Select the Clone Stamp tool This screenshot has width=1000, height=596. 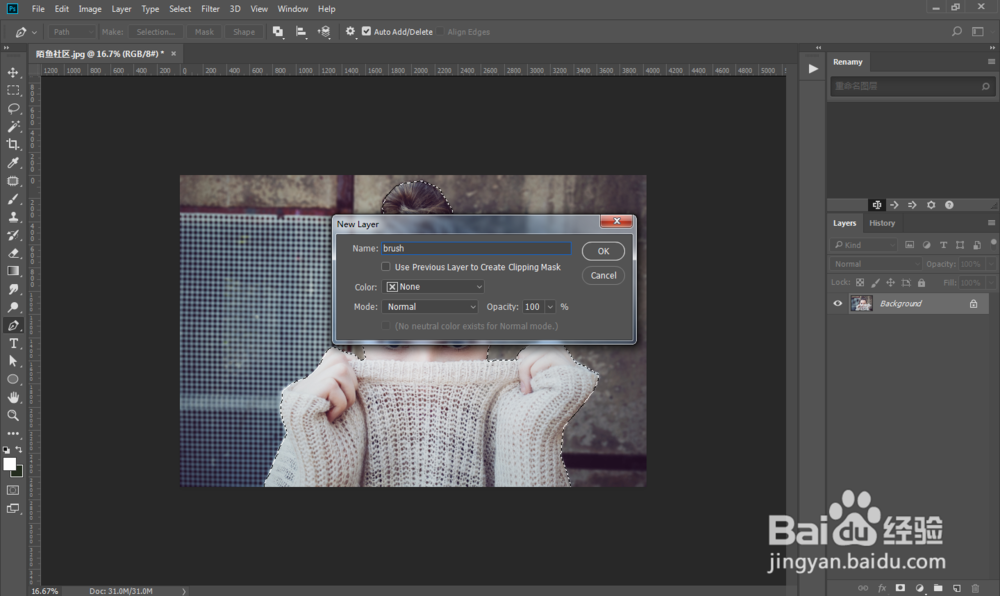click(13, 217)
